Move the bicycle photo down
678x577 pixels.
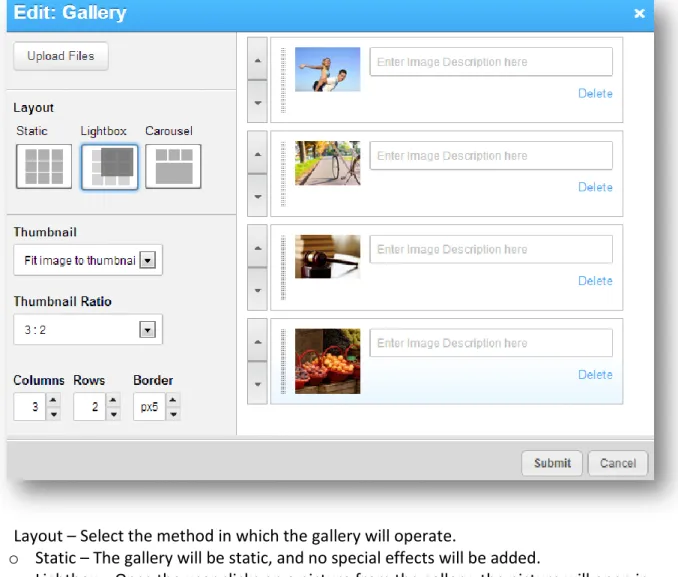[258, 196]
